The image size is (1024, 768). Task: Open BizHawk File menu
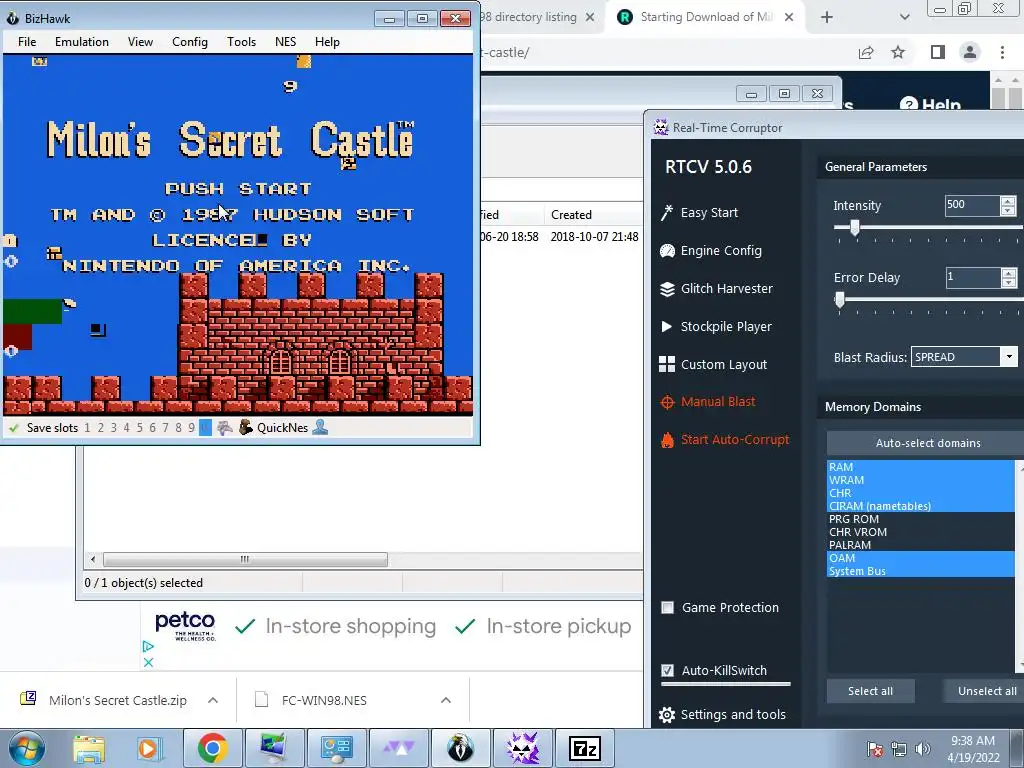point(27,42)
